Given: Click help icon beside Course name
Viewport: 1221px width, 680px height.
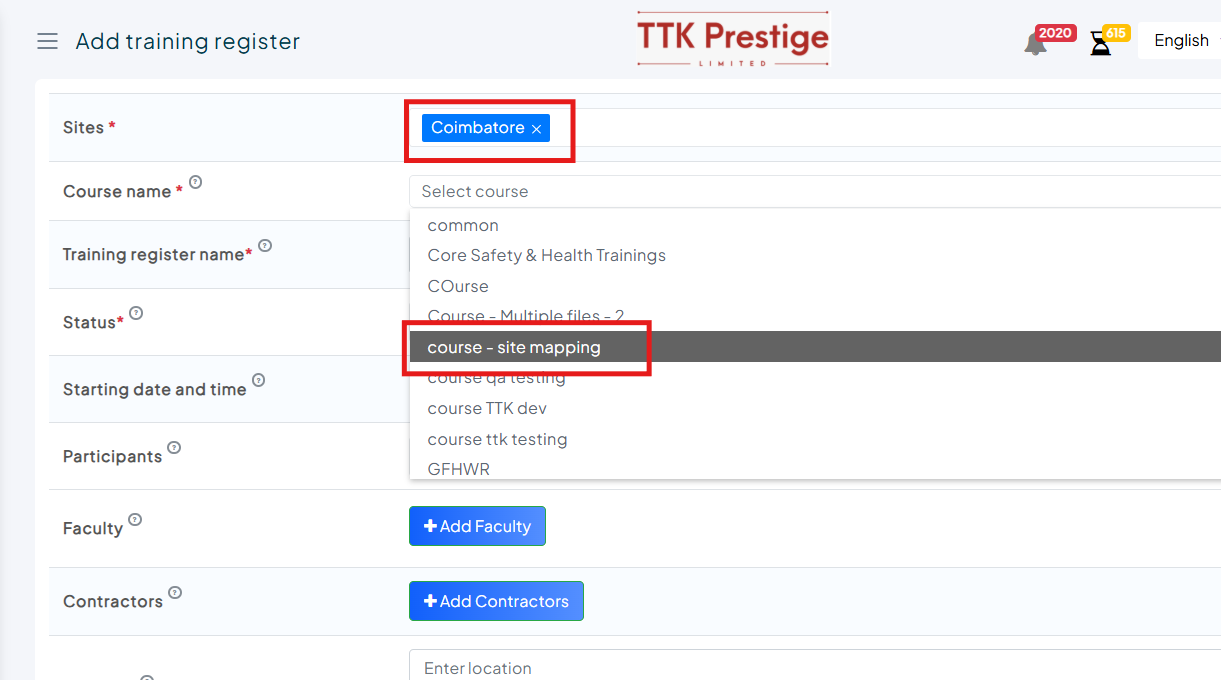Looking at the screenshot, I should (x=196, y=182).
